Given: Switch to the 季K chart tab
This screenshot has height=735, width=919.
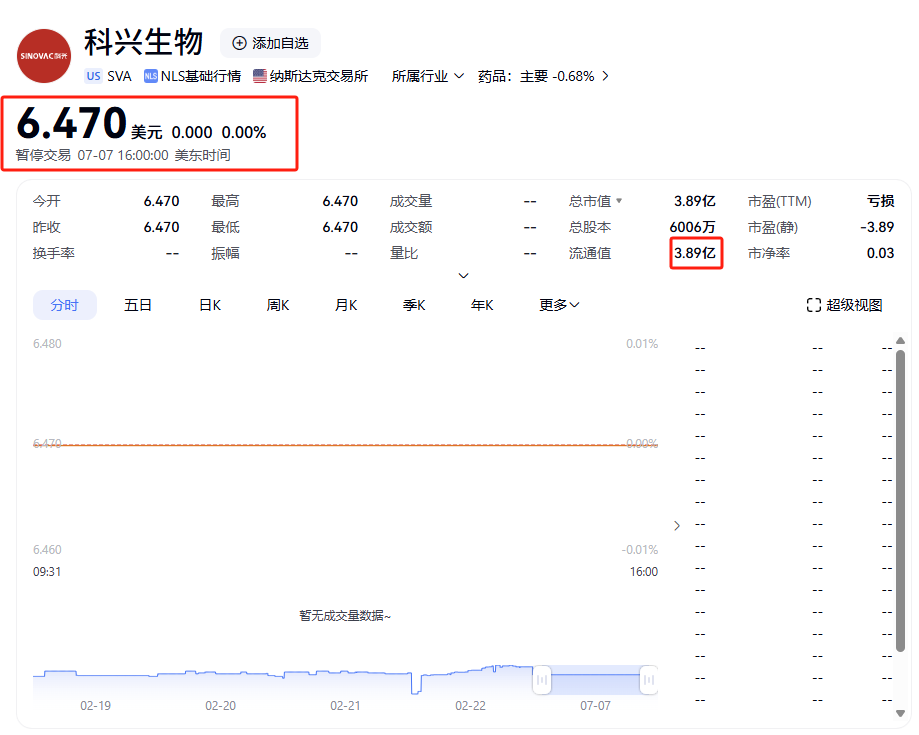Looking at the screenshot, I should pos(414,305).
